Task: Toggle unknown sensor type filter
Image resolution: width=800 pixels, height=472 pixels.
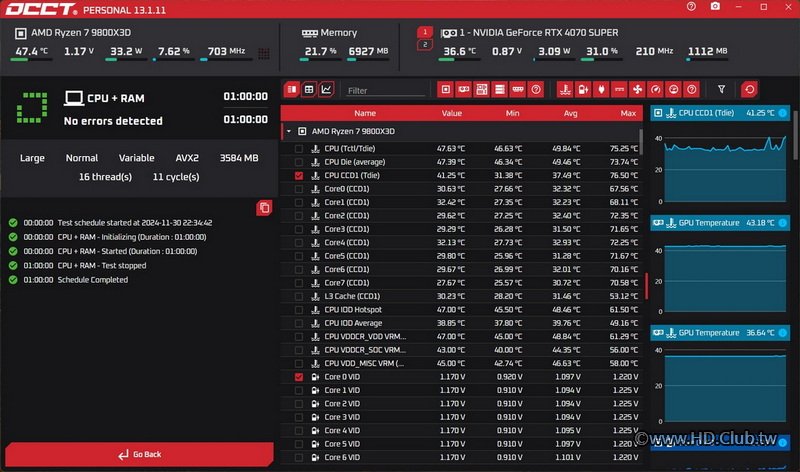Action: pos(691,89)
